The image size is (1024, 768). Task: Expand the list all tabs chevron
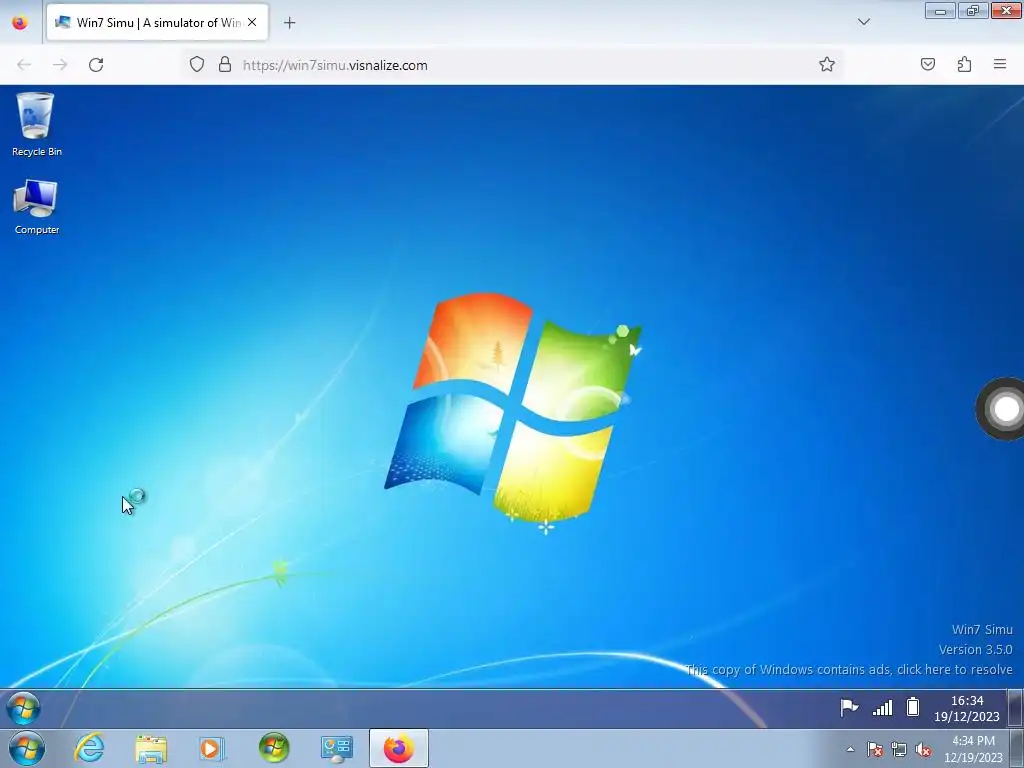point(863,22)
